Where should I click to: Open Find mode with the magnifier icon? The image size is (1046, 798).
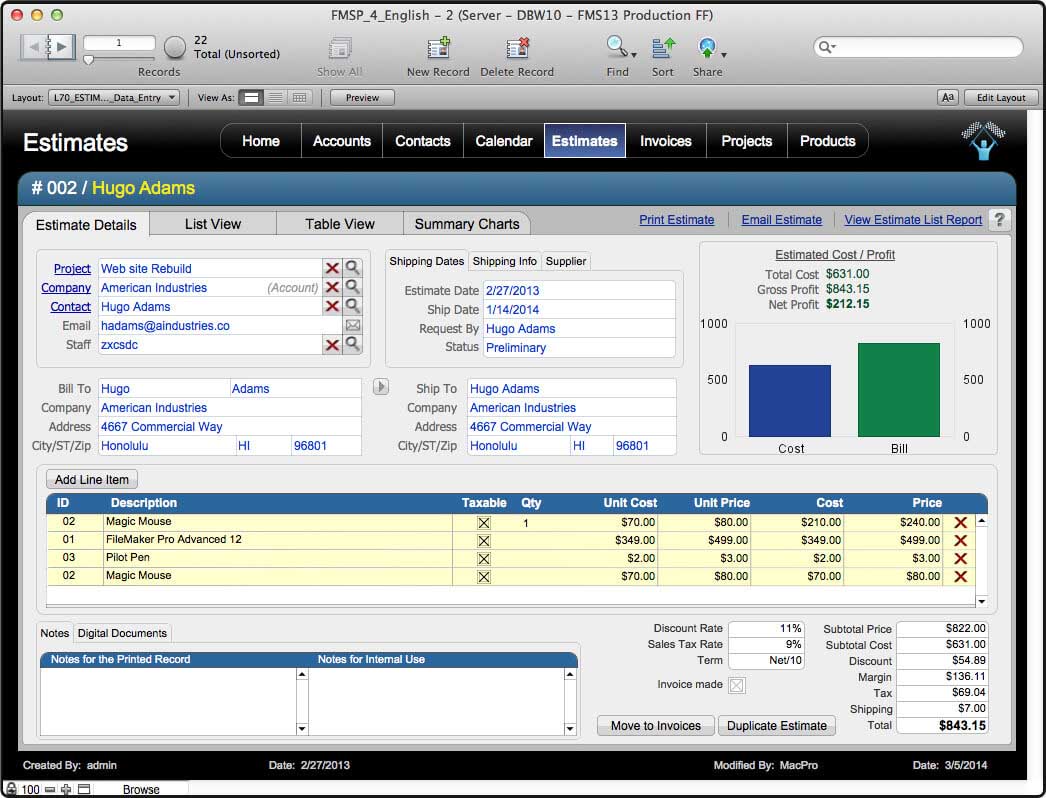point(616,47)
